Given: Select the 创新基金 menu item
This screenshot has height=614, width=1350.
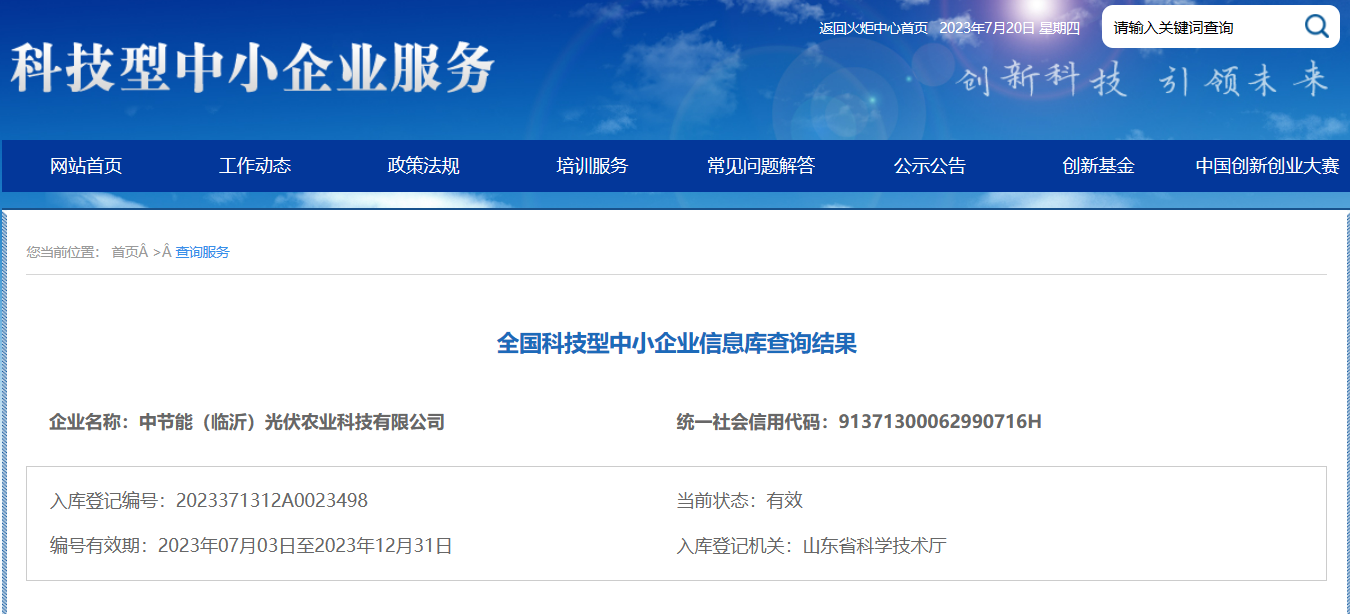Looking at the screenshot, I should (1098, 166).
